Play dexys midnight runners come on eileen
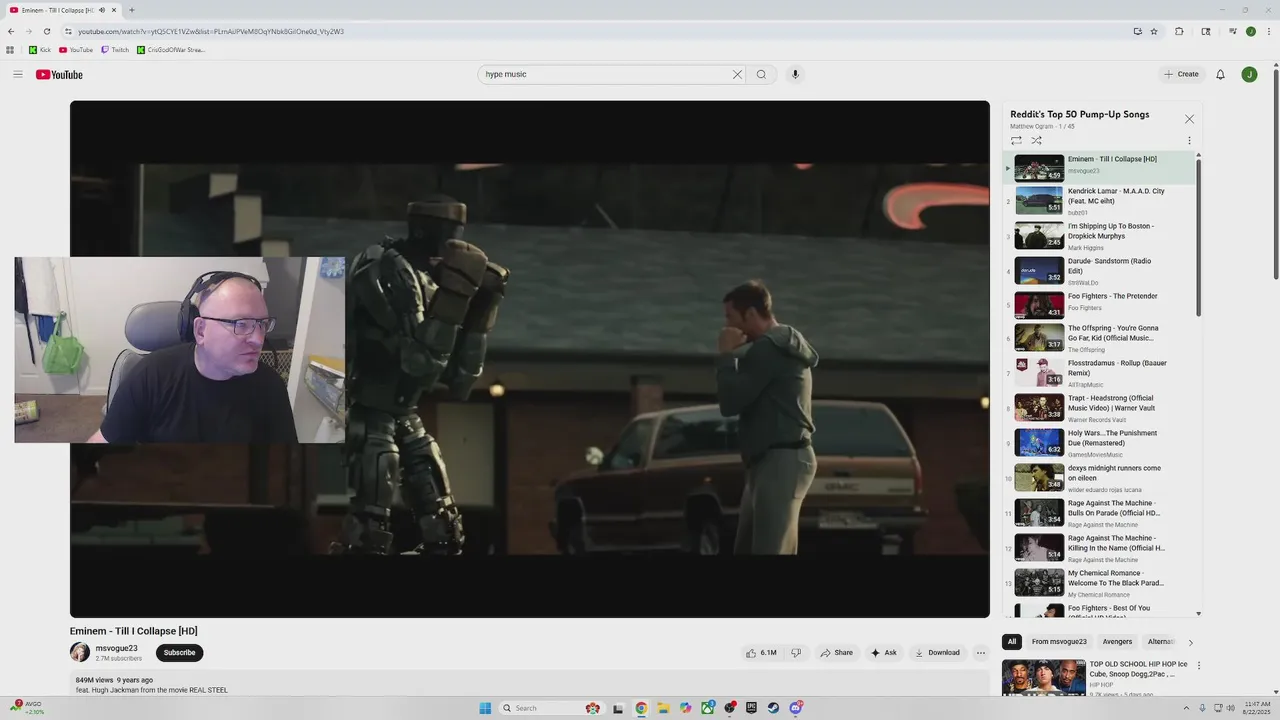Image resolution: width=1280 pixels, height=720 pixels. coord(1099,478)
